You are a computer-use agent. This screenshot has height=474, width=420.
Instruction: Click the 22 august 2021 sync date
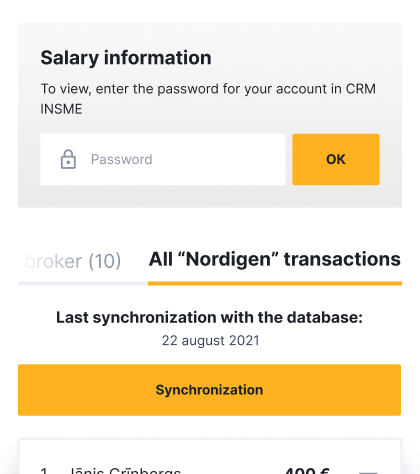[210, 341]
